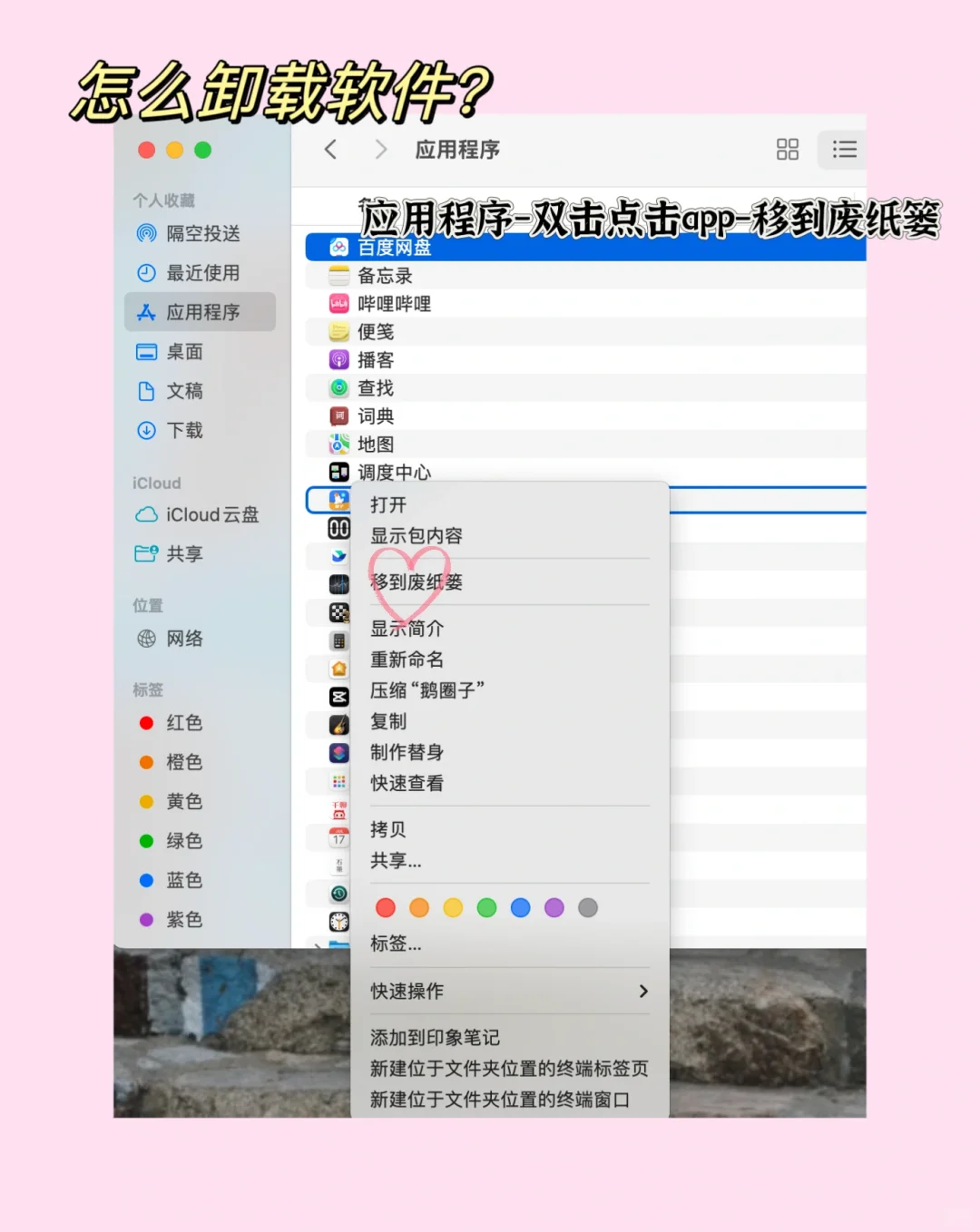This screenshot has width=980, height=1232.
Task: Click the back navigation arrow
Action: pyautogui.click(x=330, y=150)
